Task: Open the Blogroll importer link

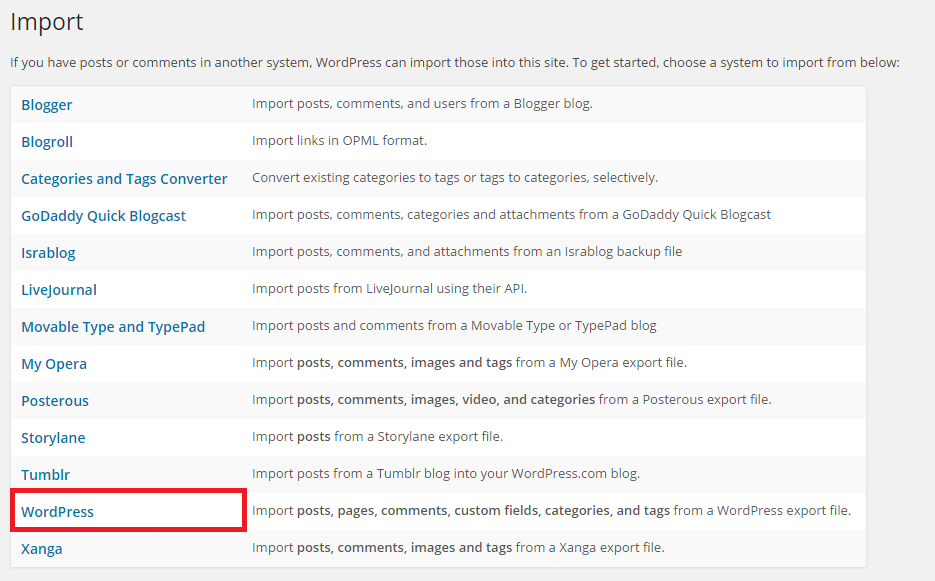Action: pyautogui.click(x=47, y=142)
